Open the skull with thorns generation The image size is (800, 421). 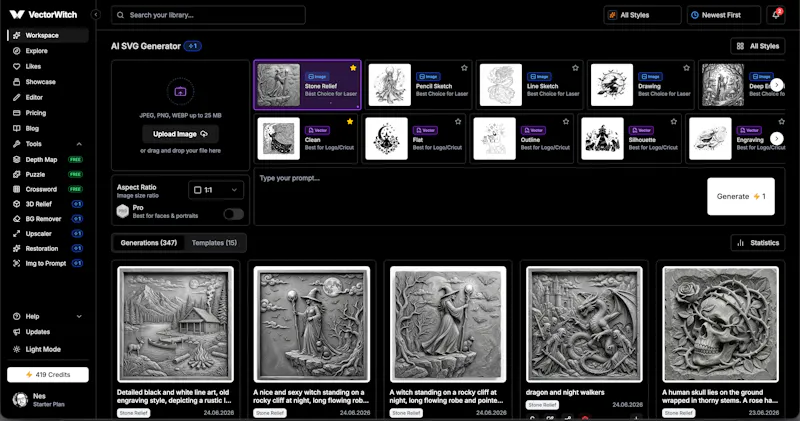click(720, 324)
